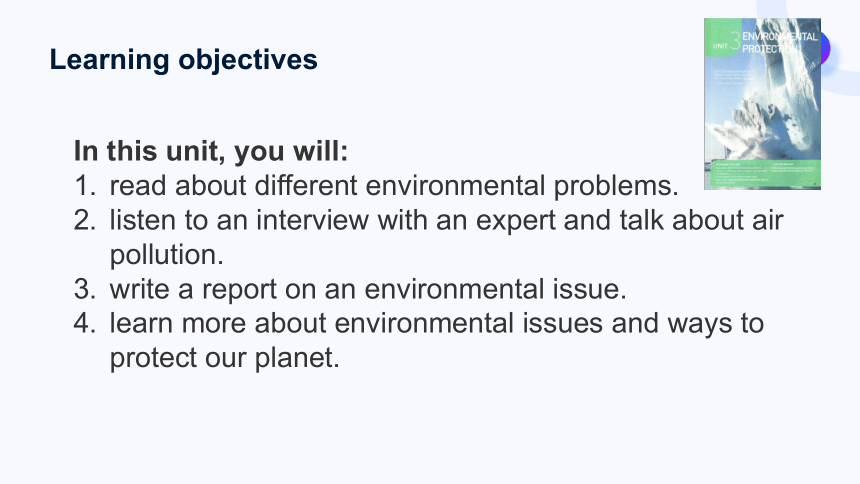Viewport: 860px width, 484px height.
Task: Select the "read about different environmental problems" line
Action: click(x=394, y=186)
